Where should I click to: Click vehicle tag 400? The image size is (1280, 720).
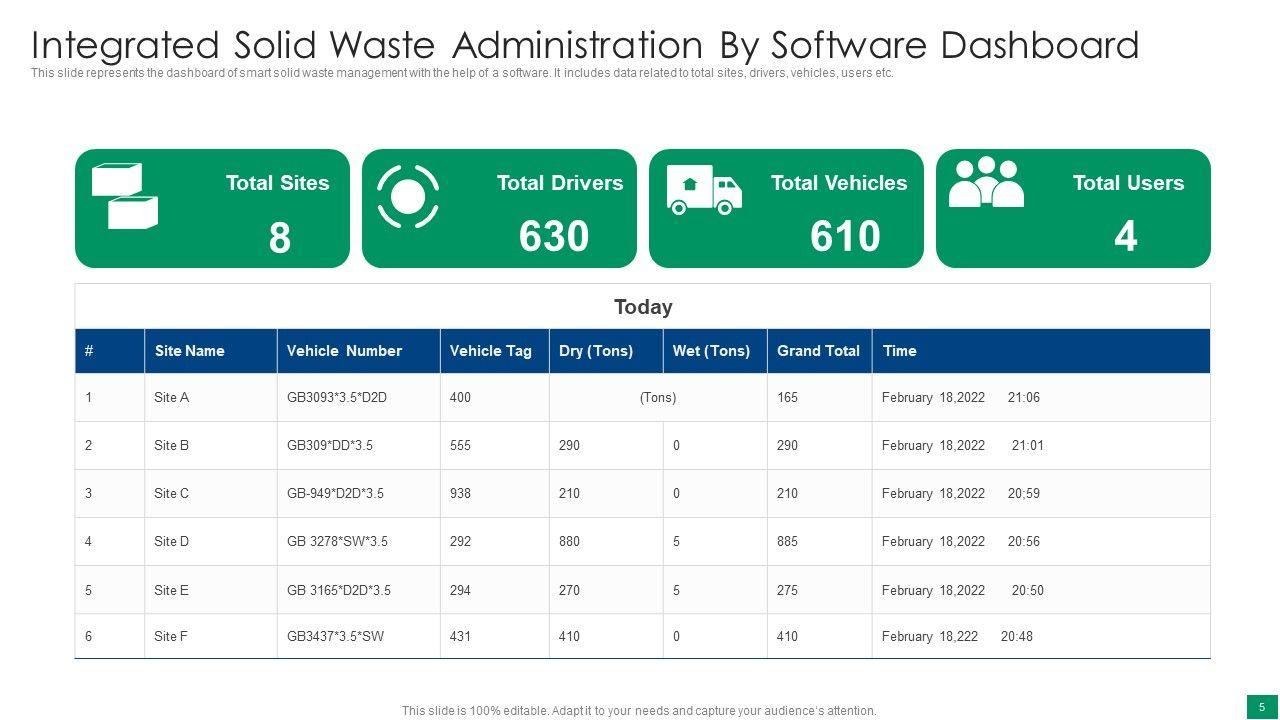point(460,398)
